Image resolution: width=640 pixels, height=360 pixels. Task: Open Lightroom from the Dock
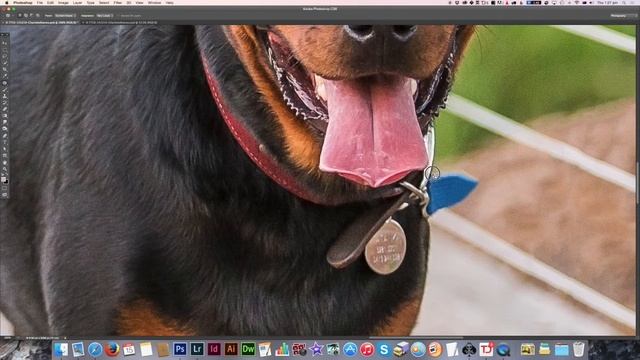[x=197, y=349]
